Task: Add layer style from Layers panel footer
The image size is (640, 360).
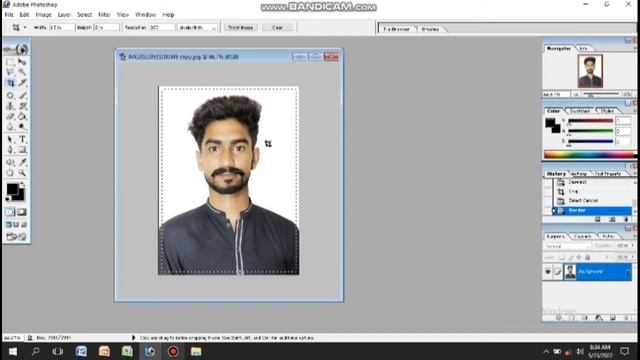Action: pyautogui.click(x=558, y=318)
